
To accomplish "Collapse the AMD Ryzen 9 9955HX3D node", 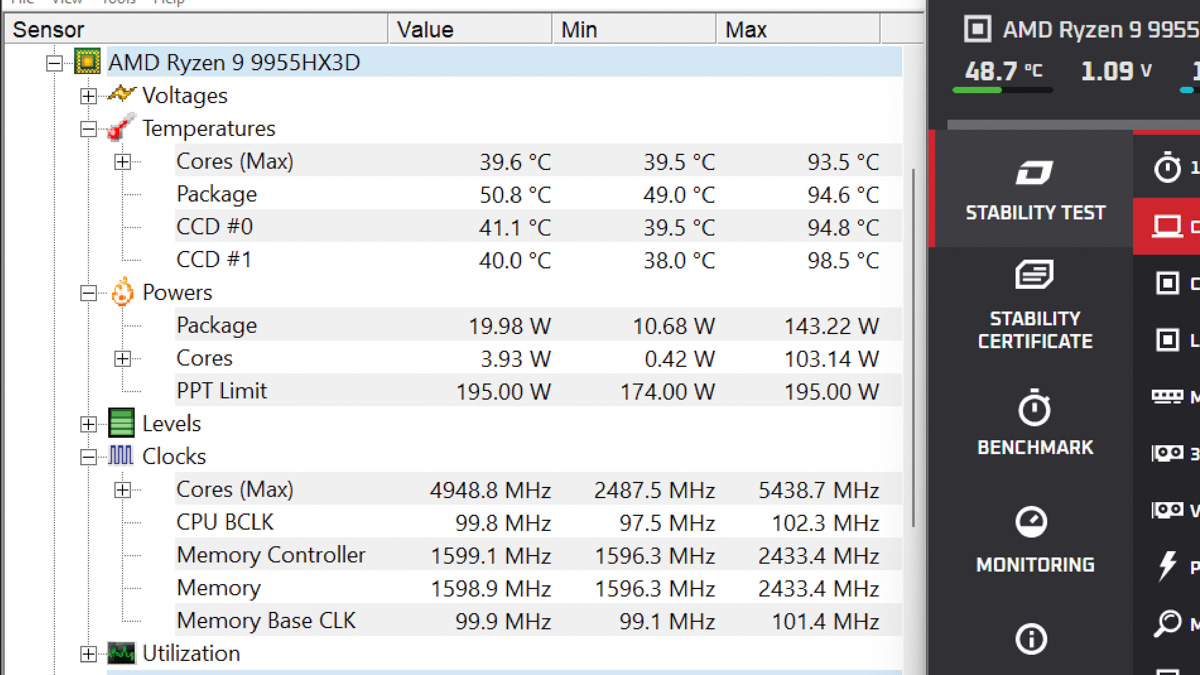I will 54,63.
